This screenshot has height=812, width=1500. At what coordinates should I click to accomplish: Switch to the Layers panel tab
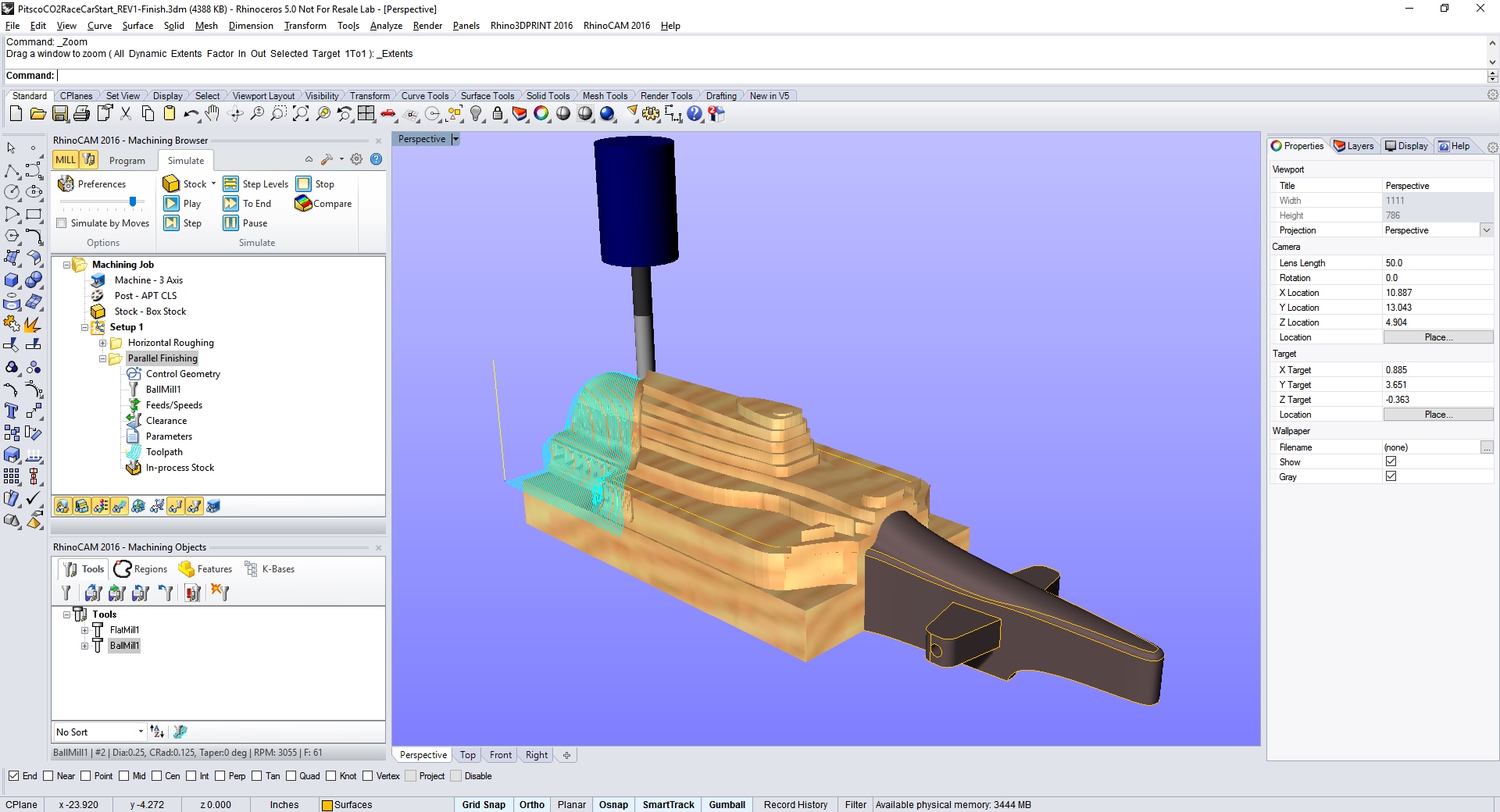click(1354, 146)
